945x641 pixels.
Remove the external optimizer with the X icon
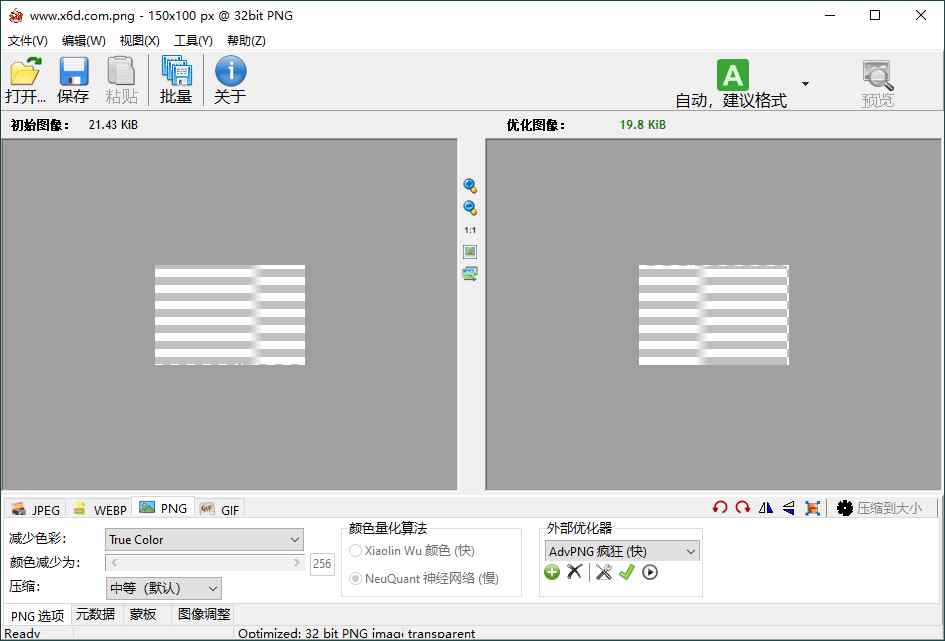[x=574, y=572]
